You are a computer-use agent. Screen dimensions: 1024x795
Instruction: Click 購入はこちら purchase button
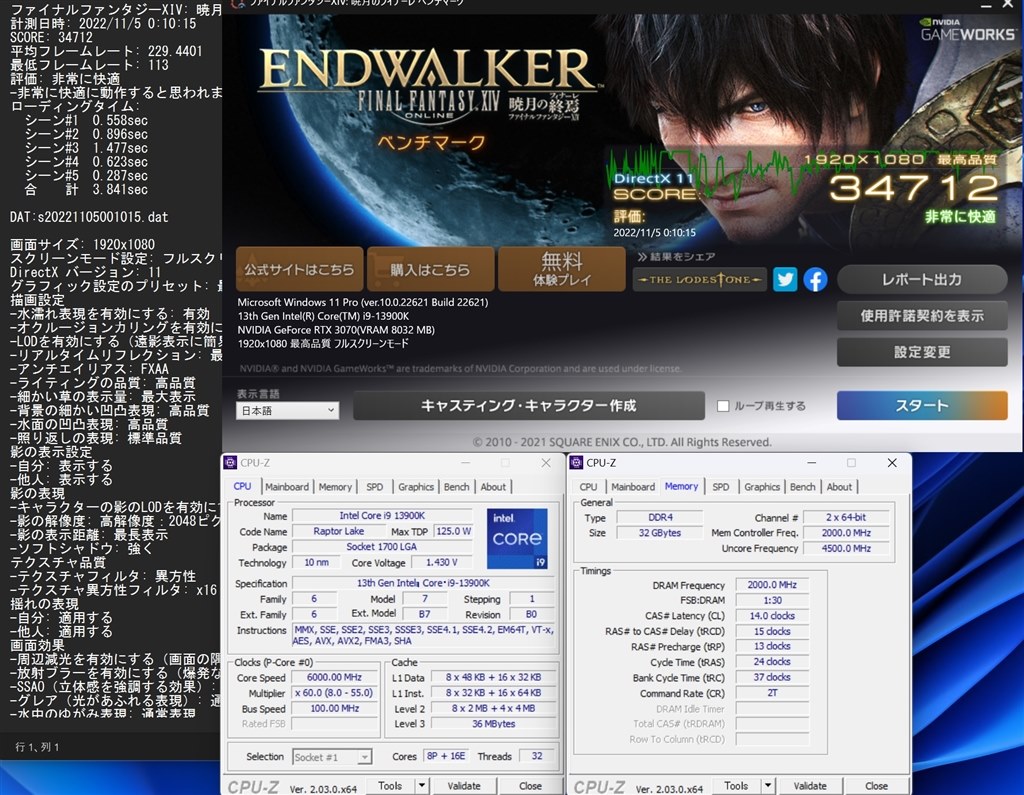[430, 268]
